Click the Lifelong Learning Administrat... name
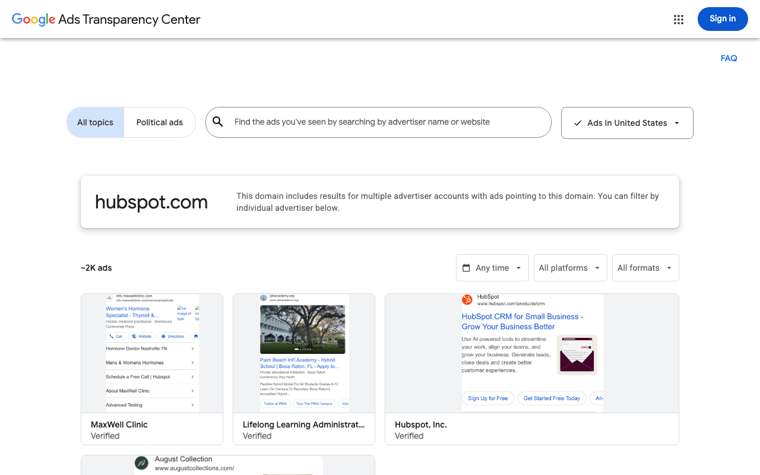This screenshot has height=475, width=760. point(304,425)
